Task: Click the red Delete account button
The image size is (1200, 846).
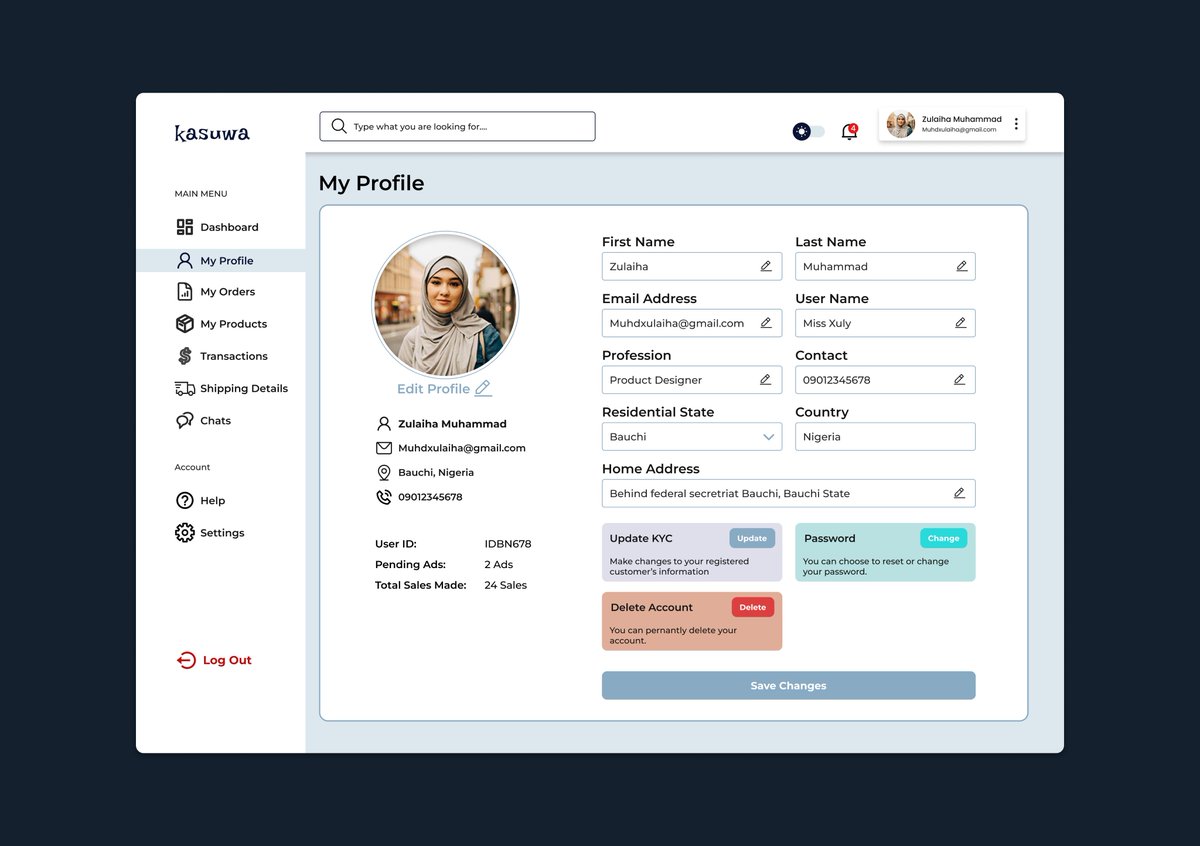Action: pyautogui.click(x=753, y=607)
